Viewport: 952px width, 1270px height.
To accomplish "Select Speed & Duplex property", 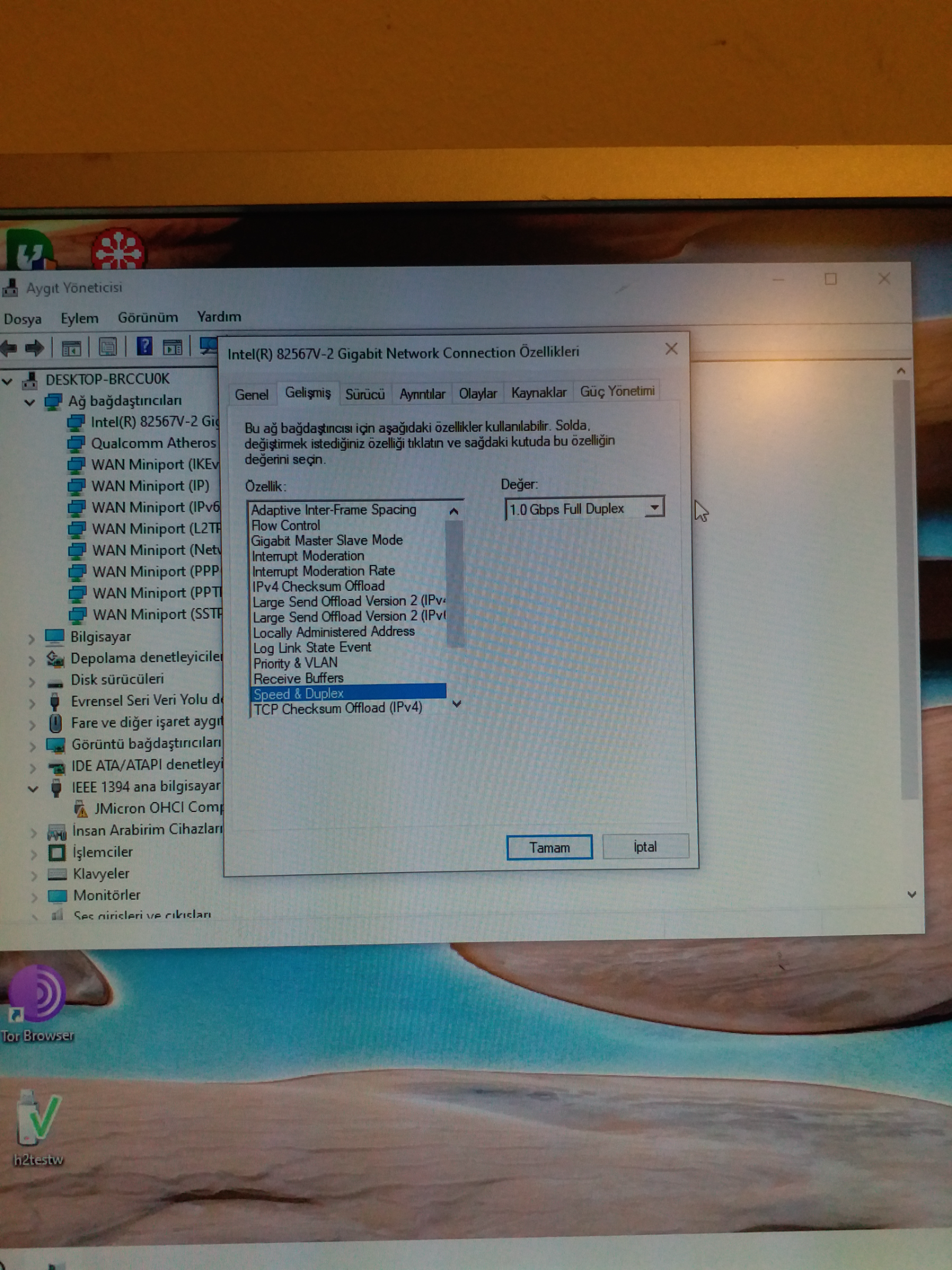I will coord(348,694).
